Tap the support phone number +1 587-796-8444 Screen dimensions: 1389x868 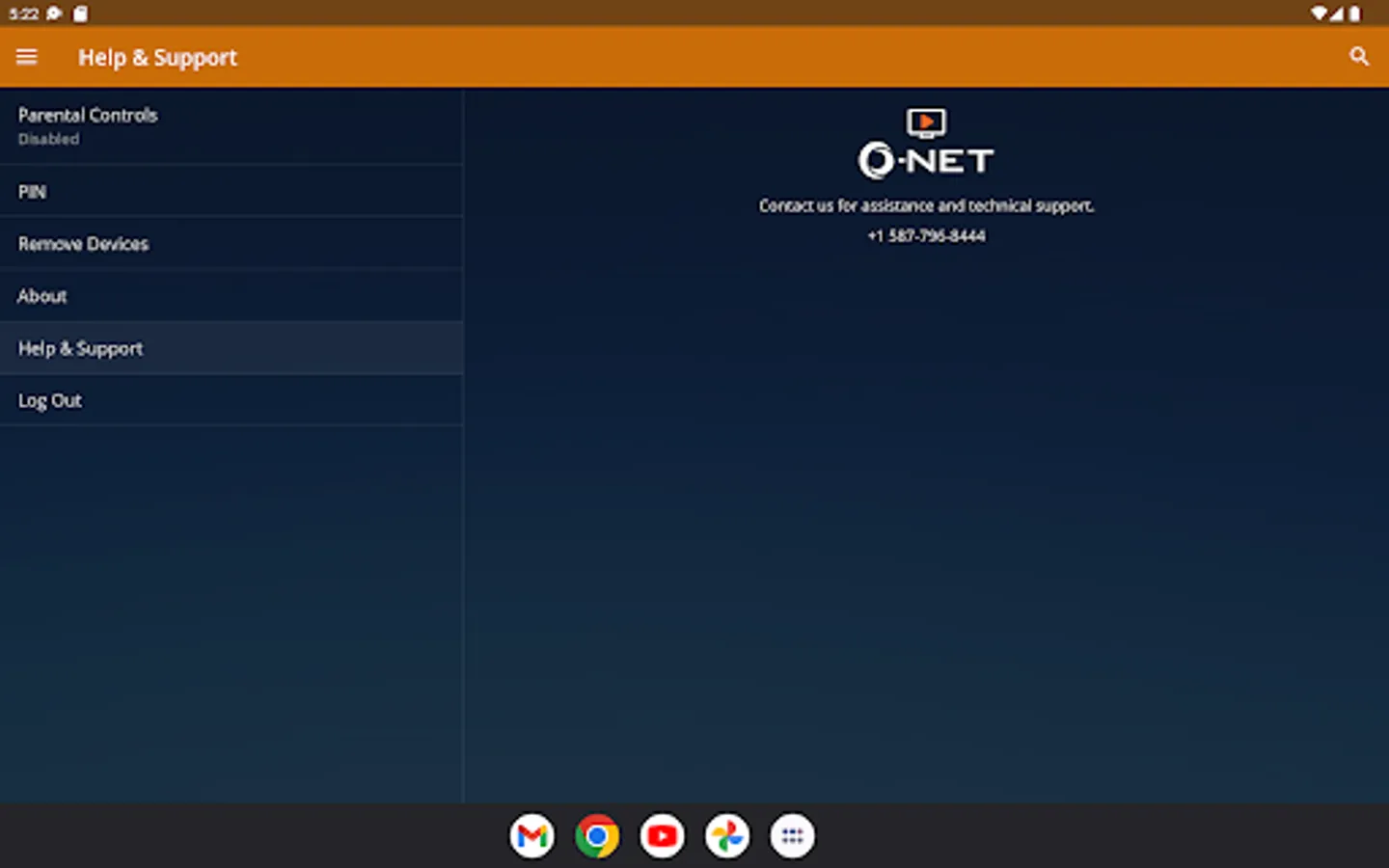(x=926, y=235)
